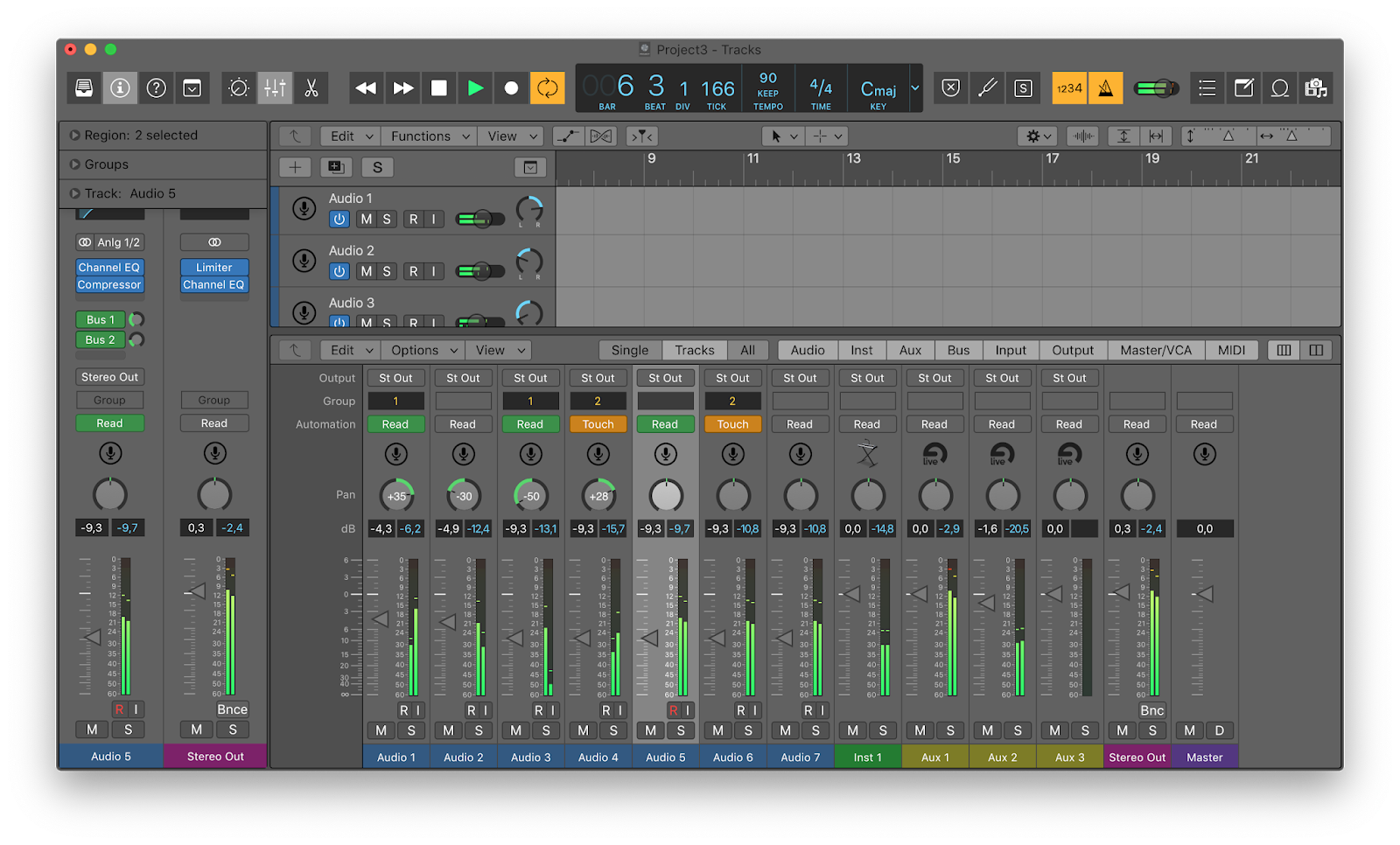
Task: Click the Audio 5 pan knob in mixer
Action: click(x=666, y=495)
